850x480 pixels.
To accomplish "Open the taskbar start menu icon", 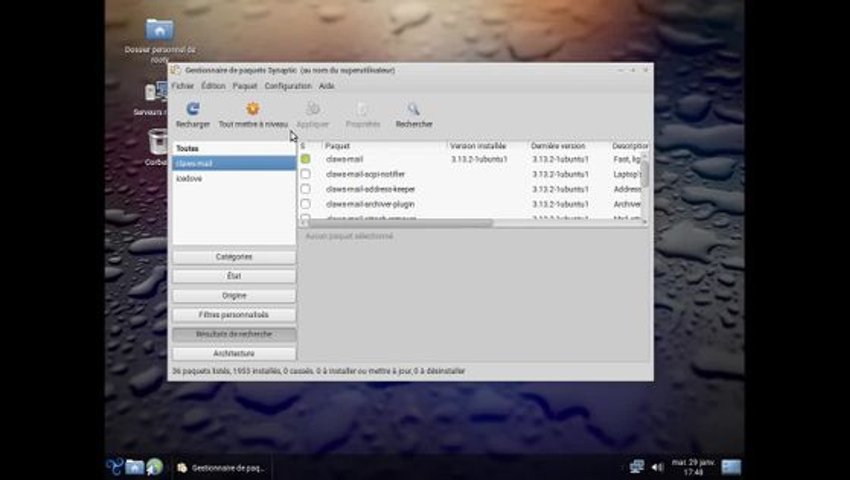I will tap(114, 466).
